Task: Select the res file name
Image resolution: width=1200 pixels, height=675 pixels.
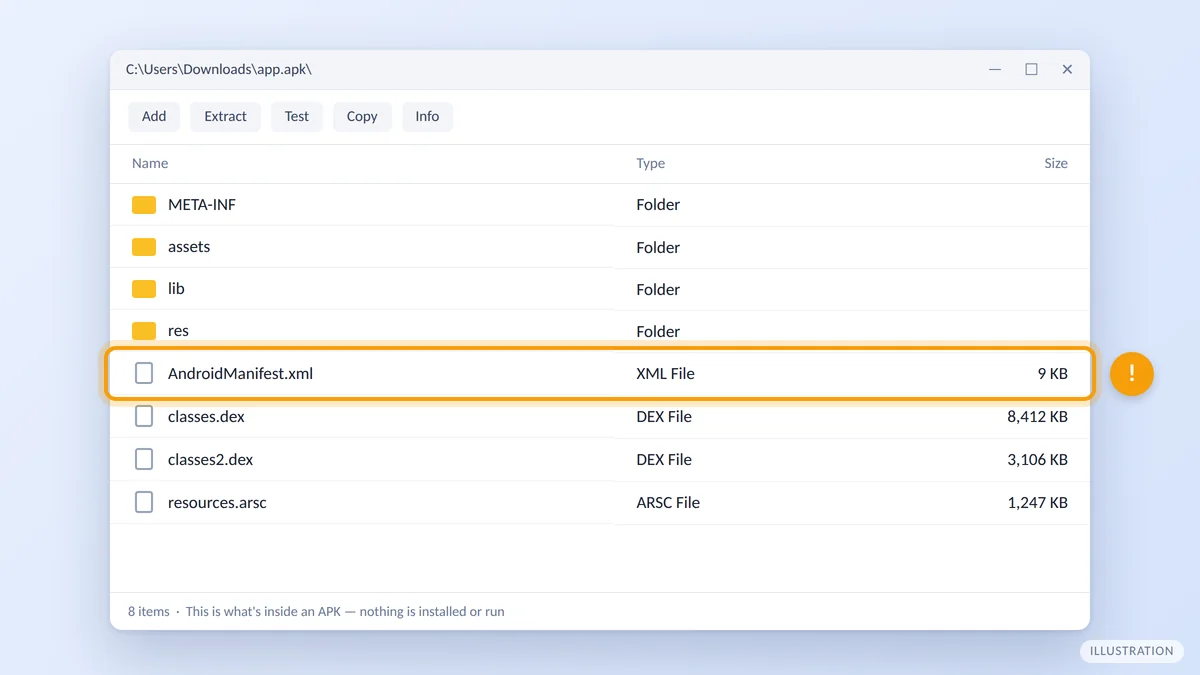Action: tap(178, 331)
